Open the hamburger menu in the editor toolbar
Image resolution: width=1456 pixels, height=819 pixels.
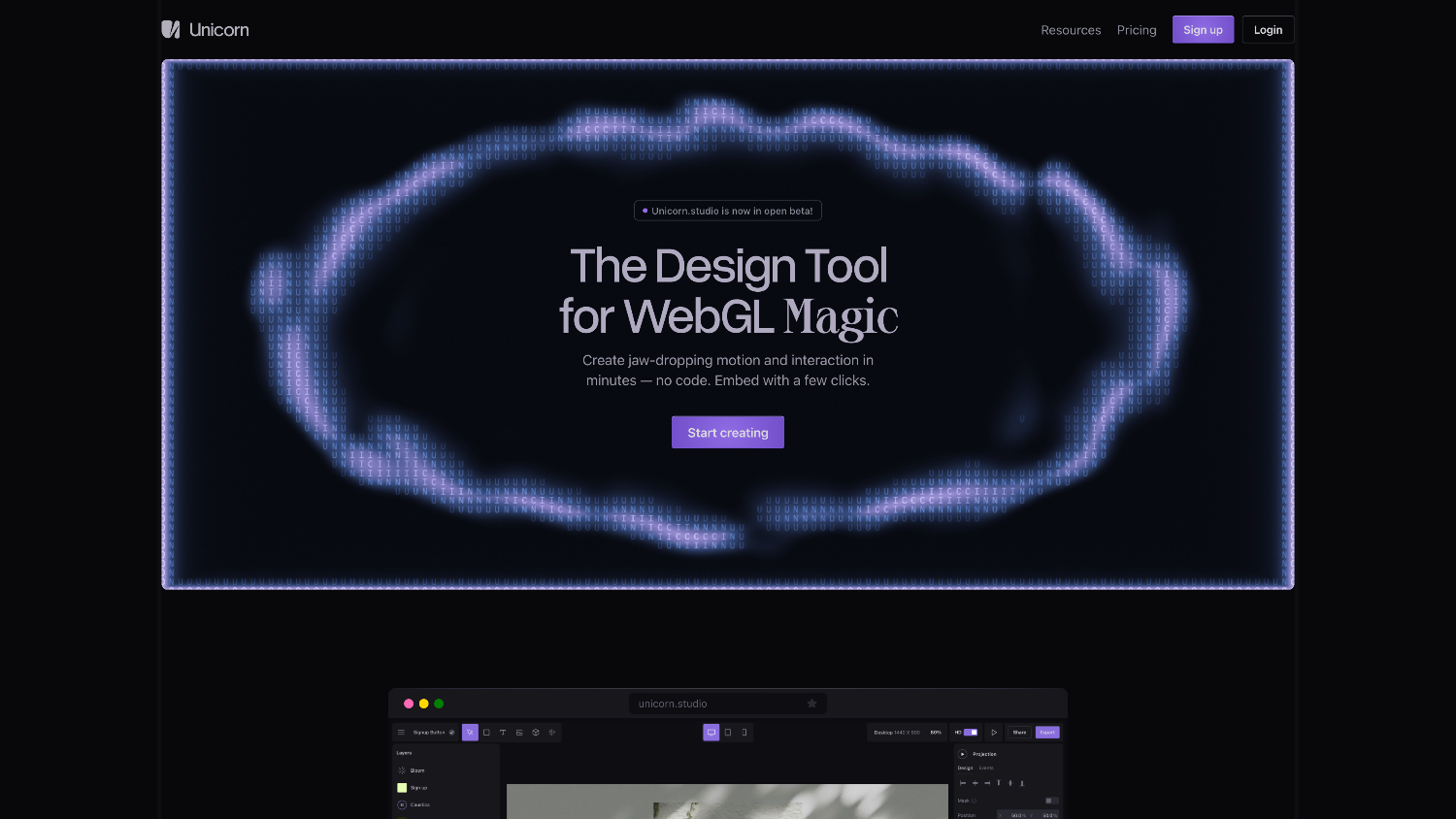click(x=401, y=733)
